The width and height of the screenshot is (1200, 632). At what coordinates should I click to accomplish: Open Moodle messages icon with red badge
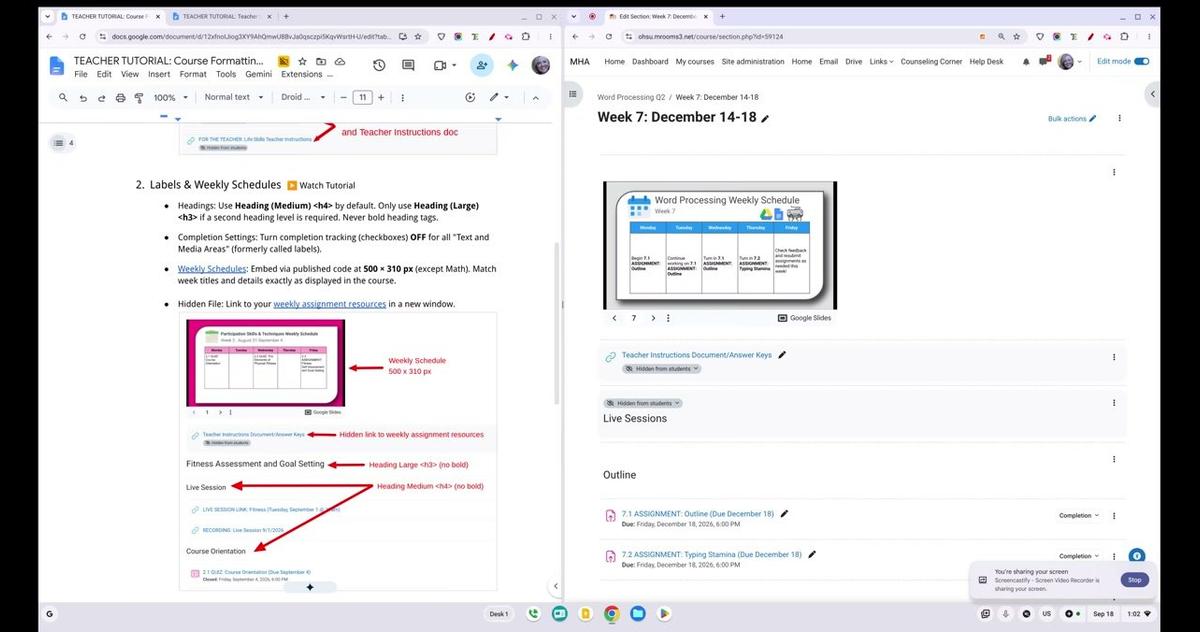[x=1045, y=61]
